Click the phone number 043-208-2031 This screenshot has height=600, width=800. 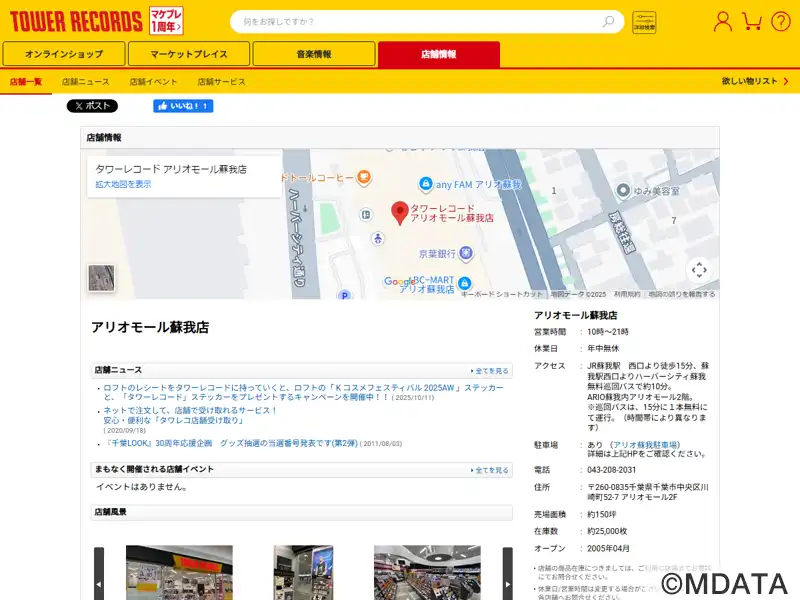(x=611, y=470)
